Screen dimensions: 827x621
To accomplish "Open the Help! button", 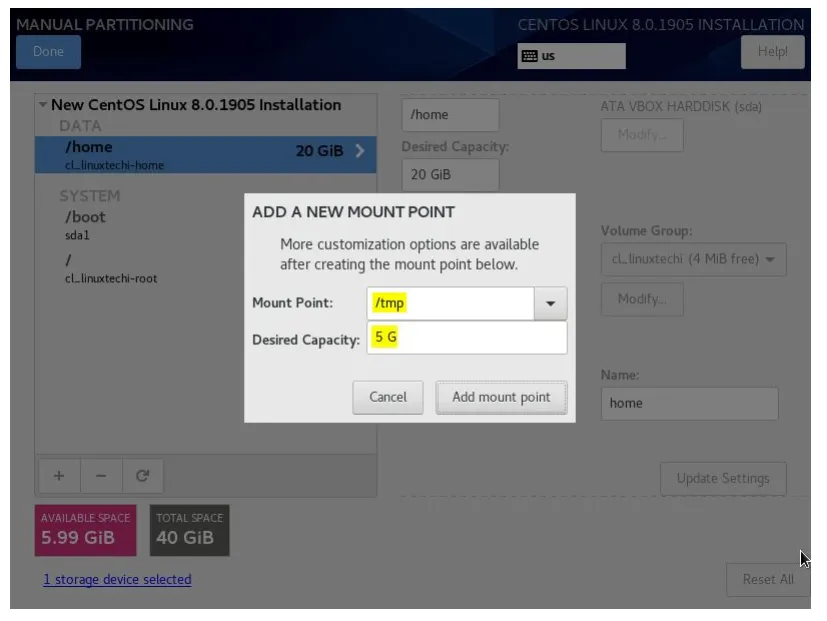I will (772, 52).
